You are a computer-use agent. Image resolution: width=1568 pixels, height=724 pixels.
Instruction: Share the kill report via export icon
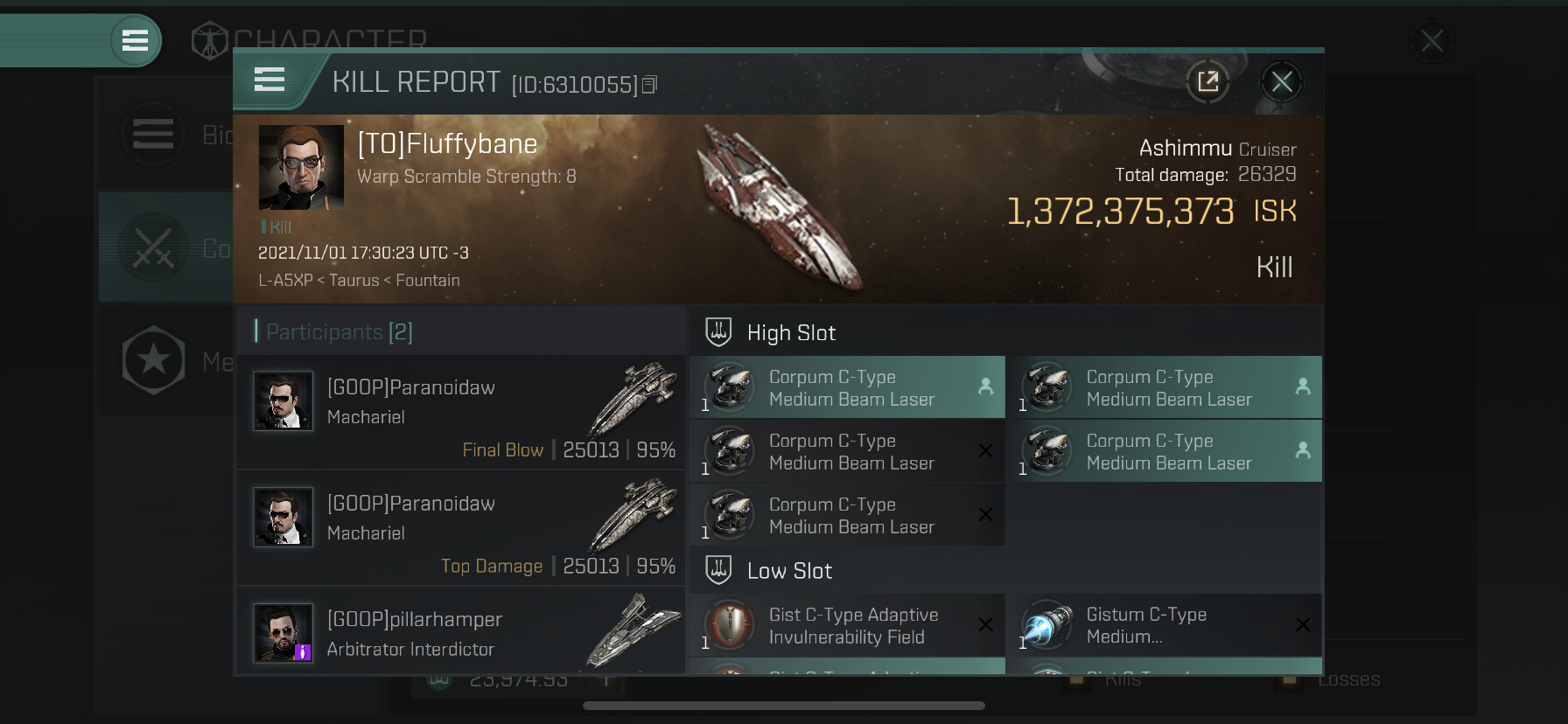click(x=1208, y=82)
